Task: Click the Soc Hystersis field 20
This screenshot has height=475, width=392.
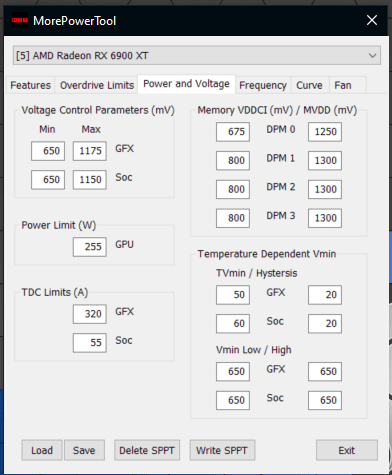Action: pos(325,324)
